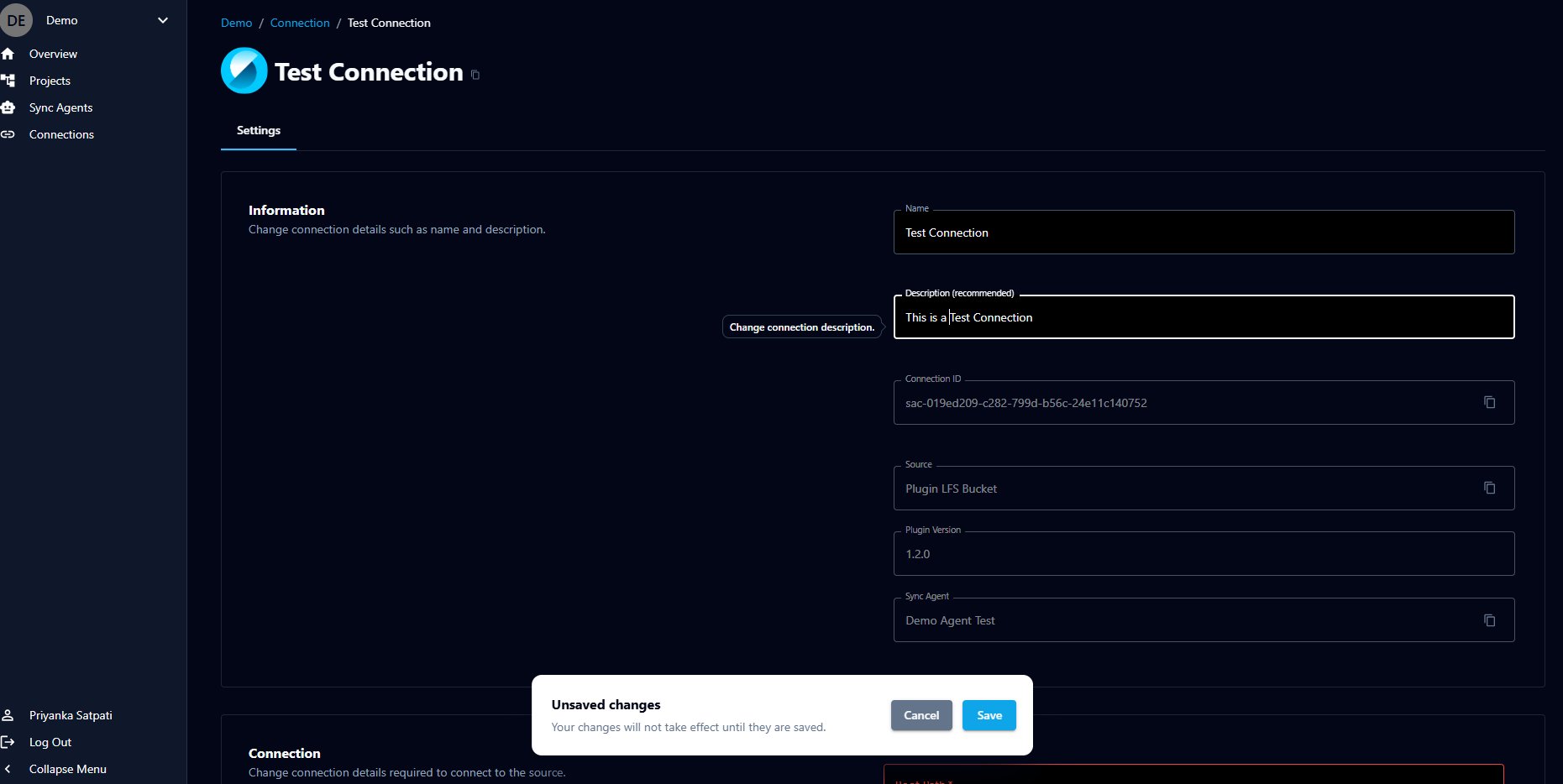Copy the Source field value
Screen dimensions: 1563x784
click(1489, 488)
